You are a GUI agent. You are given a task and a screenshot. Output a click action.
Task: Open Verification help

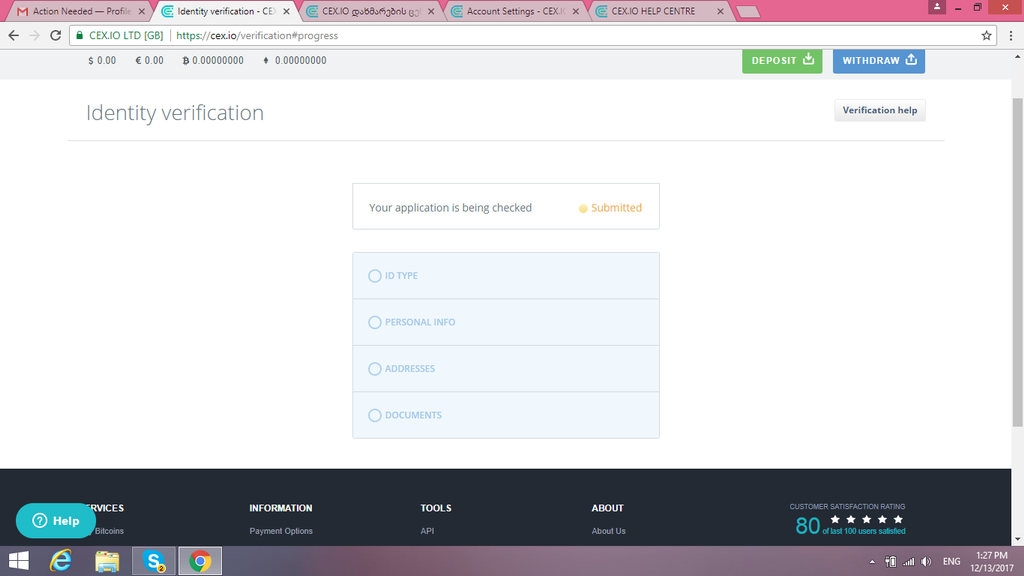880,110
